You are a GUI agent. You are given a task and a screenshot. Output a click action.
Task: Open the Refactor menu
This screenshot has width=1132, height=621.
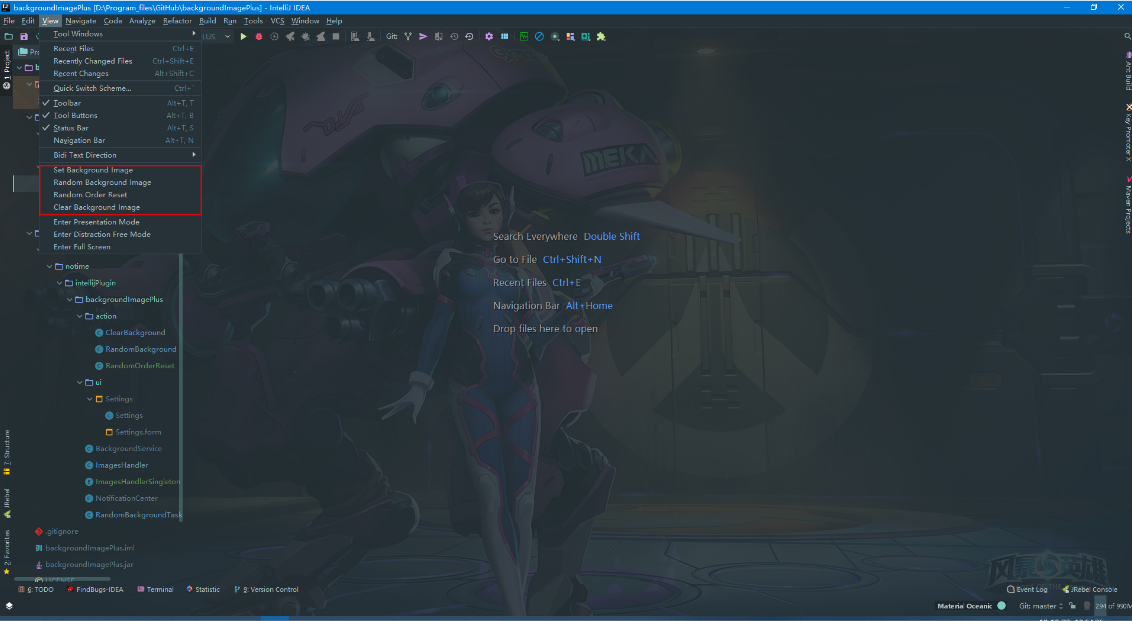[x=178, y=21]
